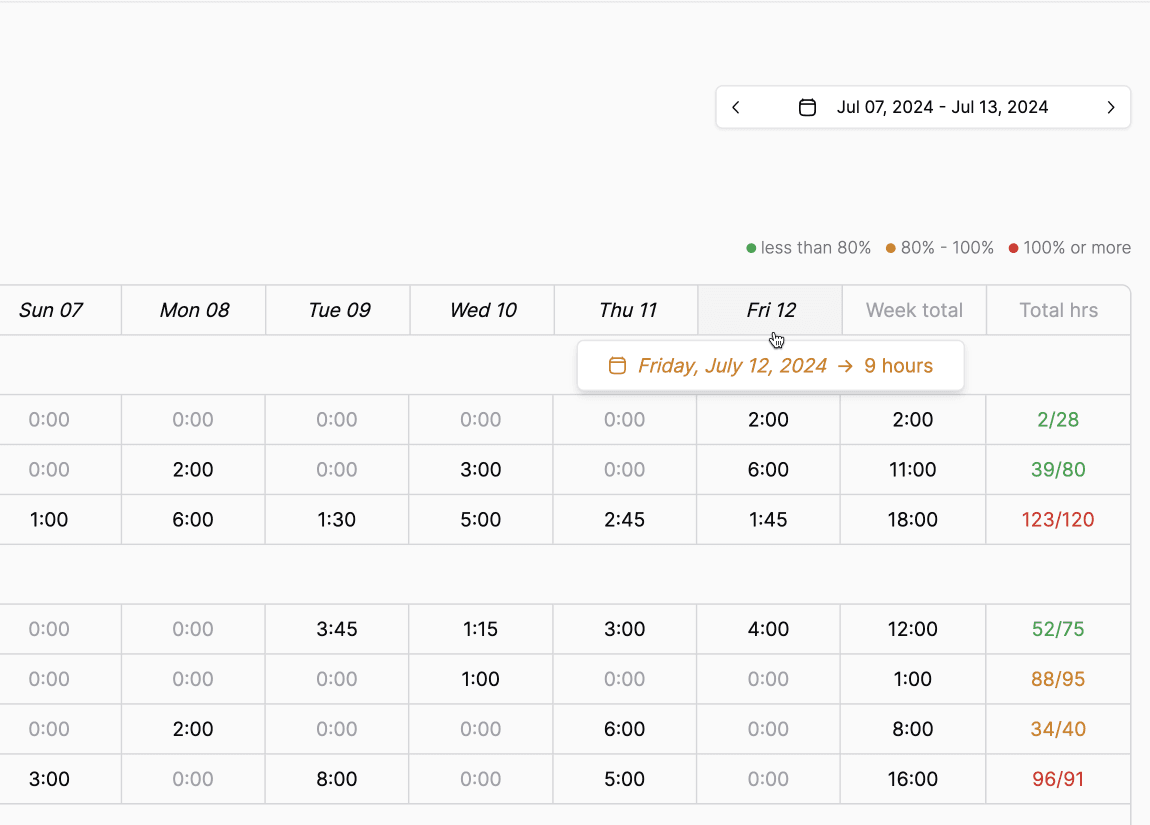
Task: Click the 16:00 week total cell
Action: click(912, 778)
